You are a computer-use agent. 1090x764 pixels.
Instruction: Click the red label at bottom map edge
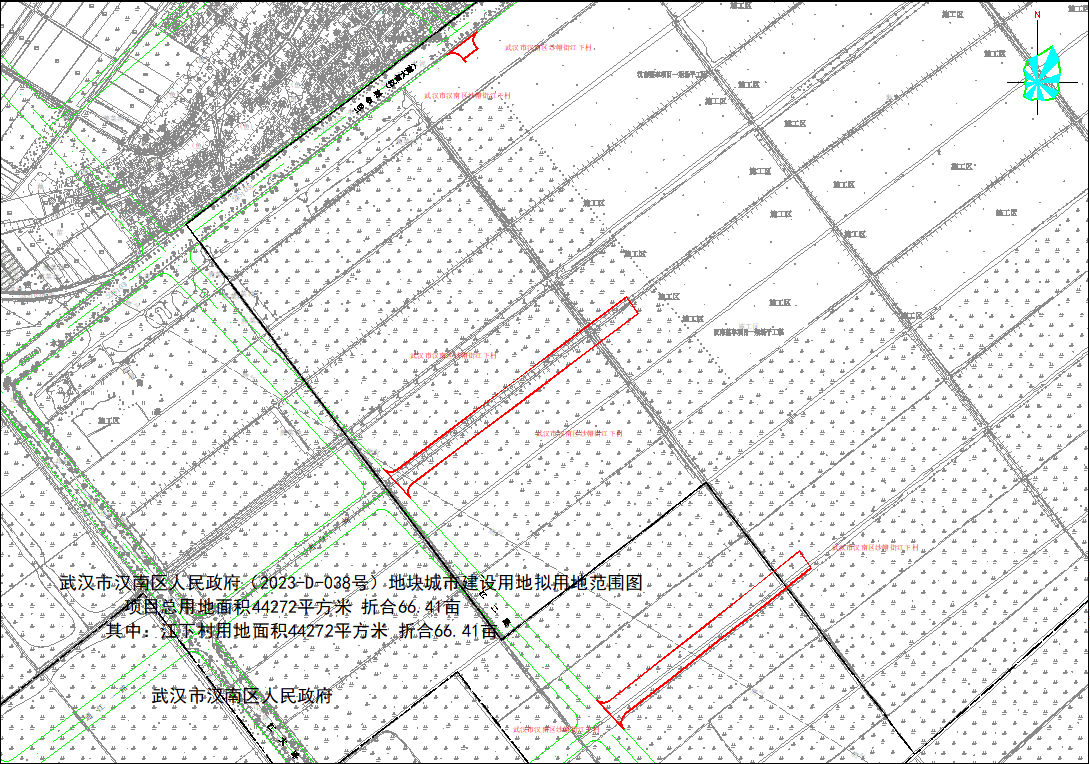(x=556, y=730)
